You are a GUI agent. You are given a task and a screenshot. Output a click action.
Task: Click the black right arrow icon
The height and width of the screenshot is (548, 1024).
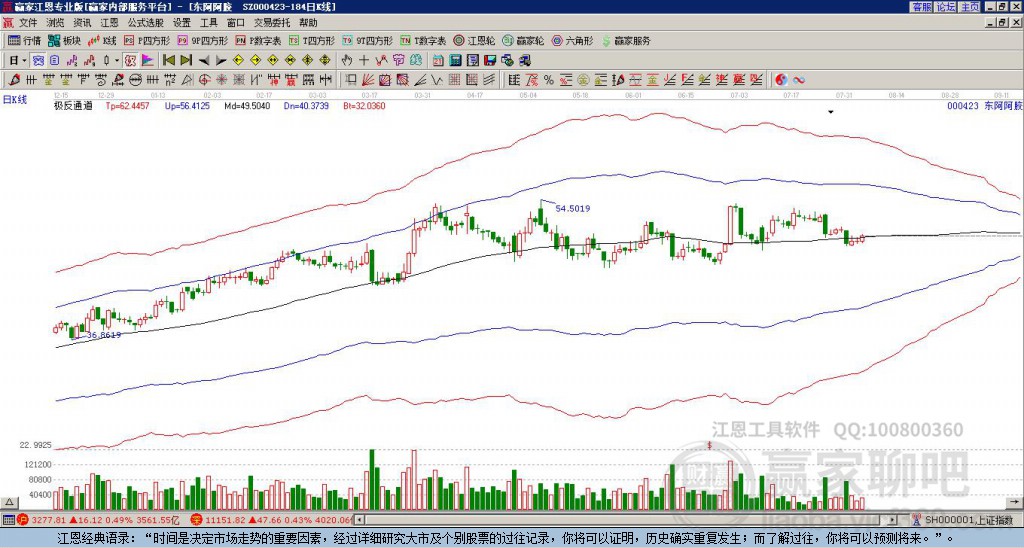click(x=221, y=61)
